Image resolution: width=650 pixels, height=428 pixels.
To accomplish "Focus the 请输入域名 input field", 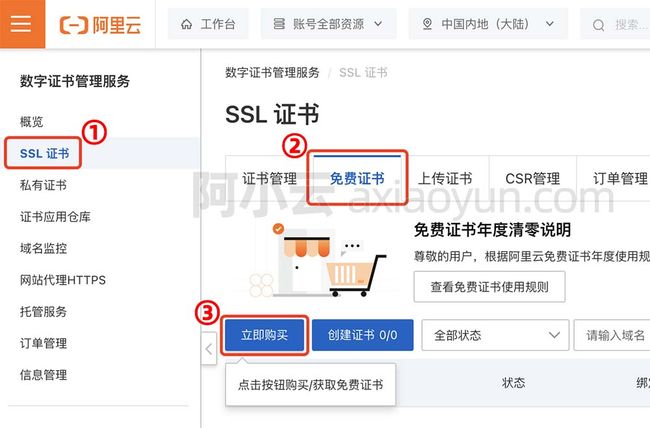I will click(x=612, y=335).
